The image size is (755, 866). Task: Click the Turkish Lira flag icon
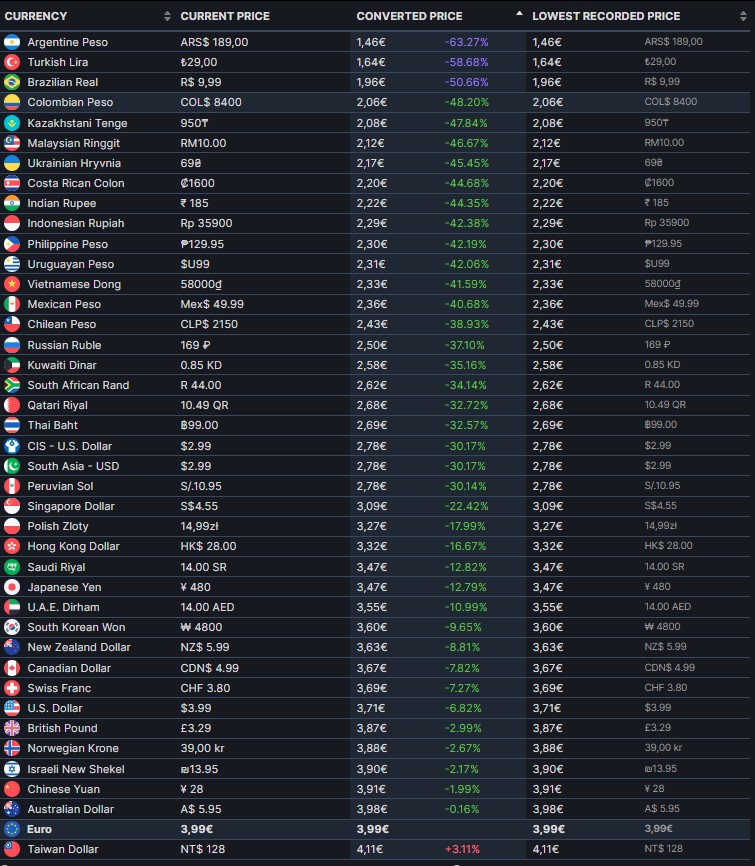pyautogui.click(x=12, y=62)
